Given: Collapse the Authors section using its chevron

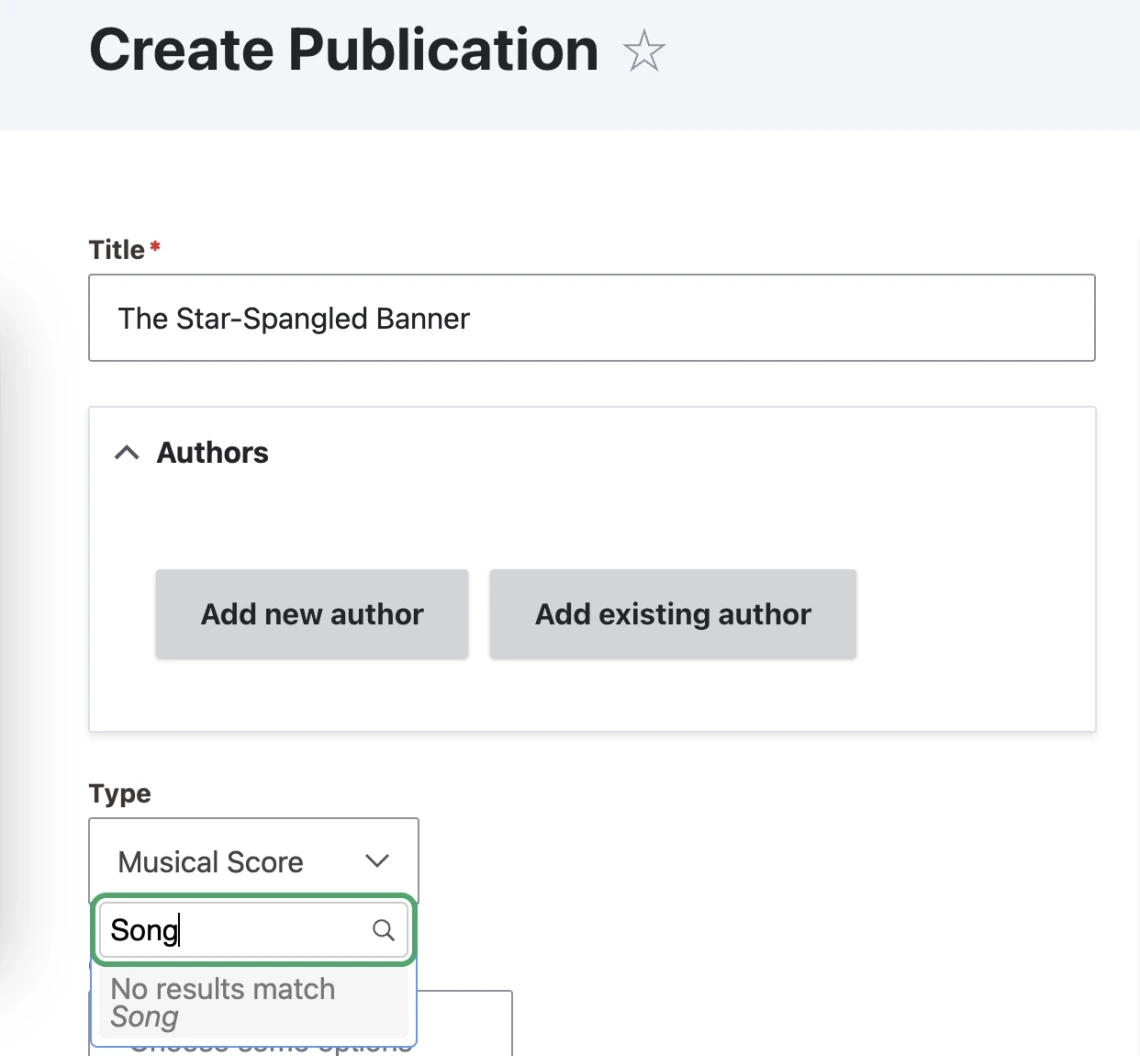Looking at the screenshot, I should [x=126, y=452].
